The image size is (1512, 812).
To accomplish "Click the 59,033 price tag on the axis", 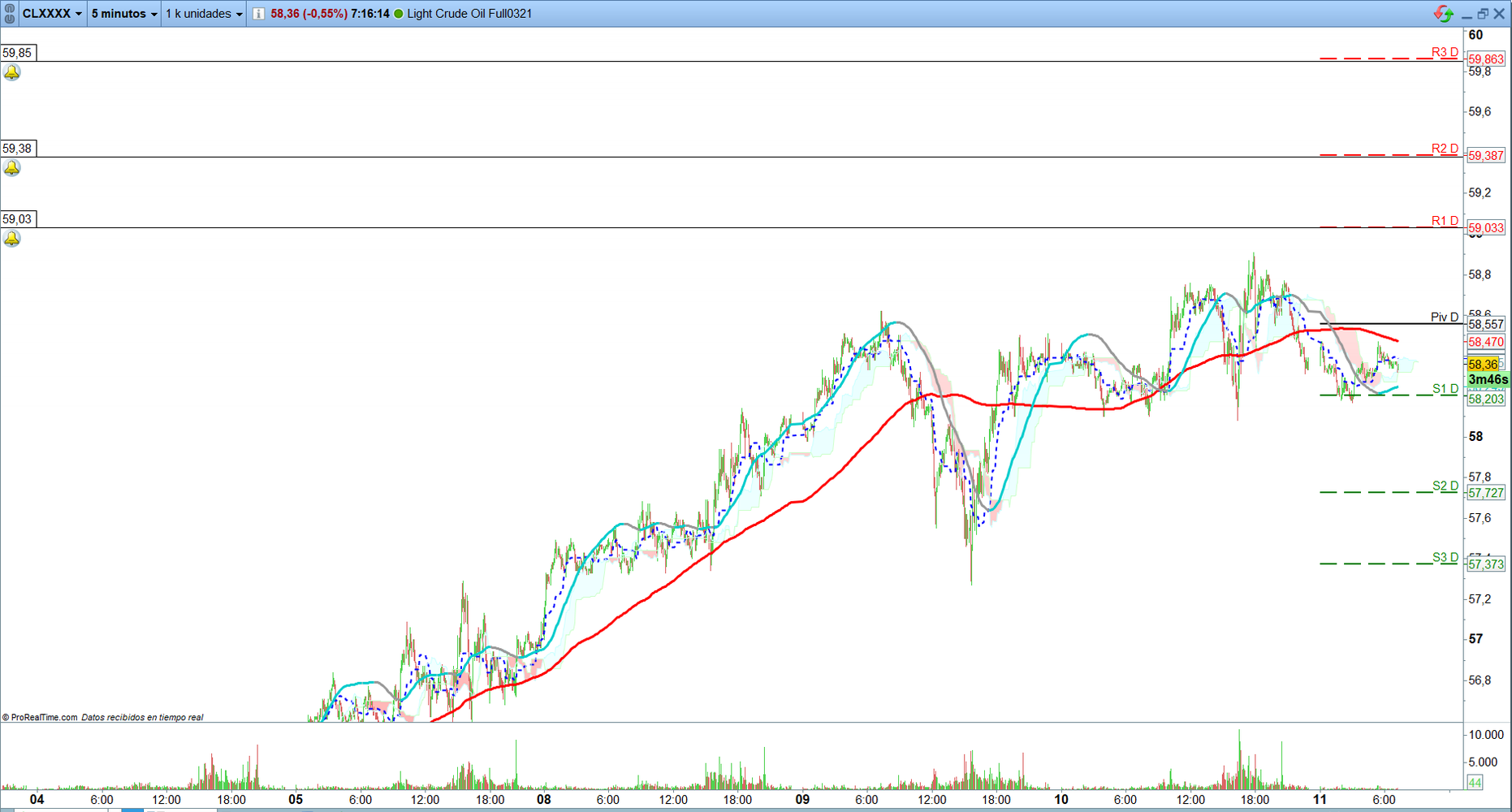I will 1486,228.
